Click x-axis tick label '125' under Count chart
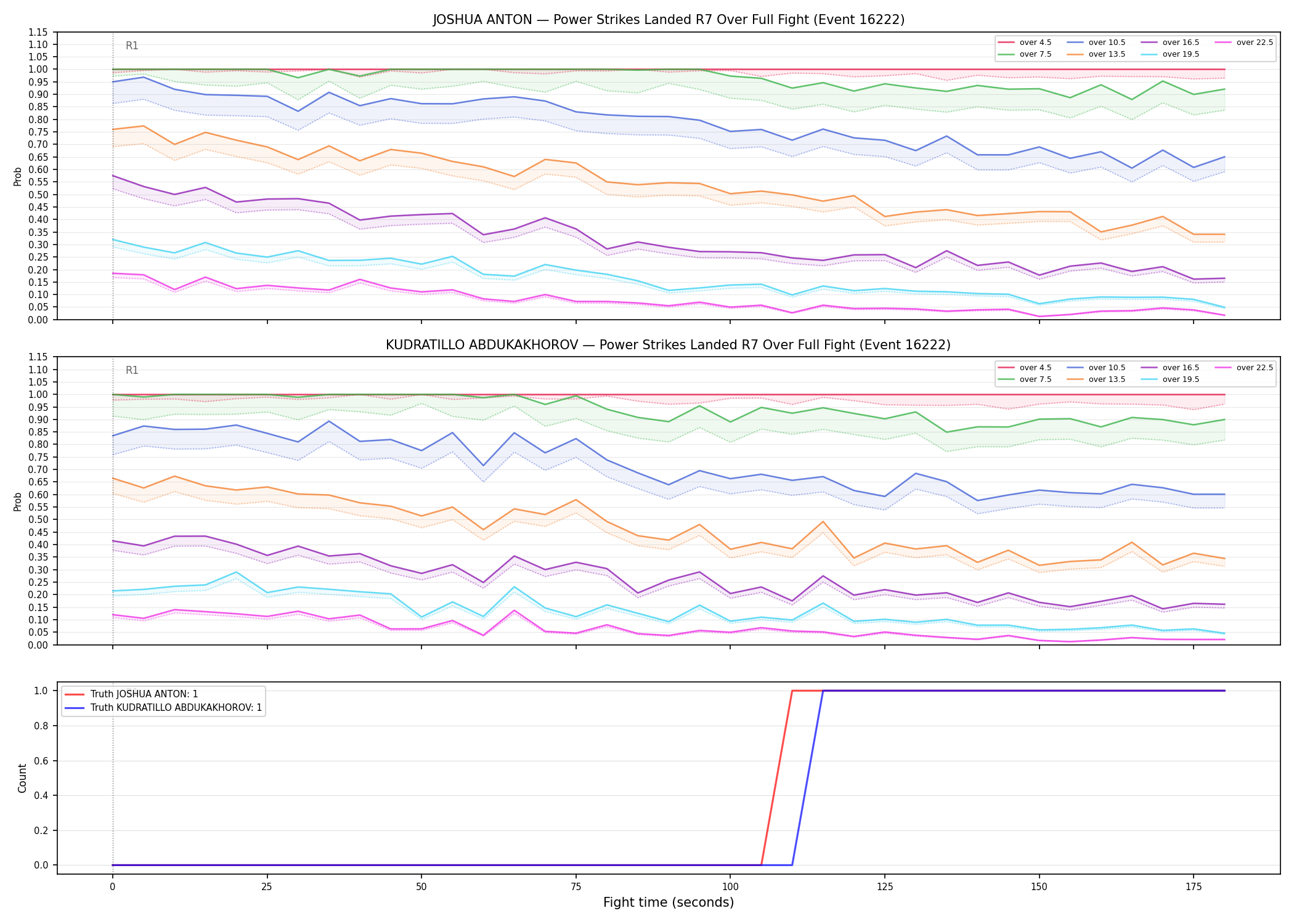 (x=885, y=887)
